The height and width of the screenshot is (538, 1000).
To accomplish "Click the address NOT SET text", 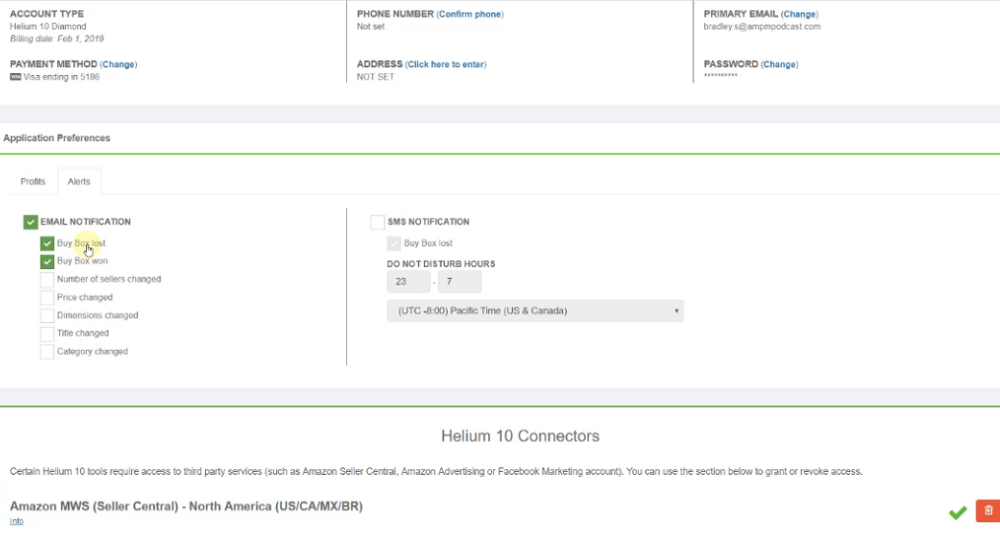I will [x=376, y=77].
